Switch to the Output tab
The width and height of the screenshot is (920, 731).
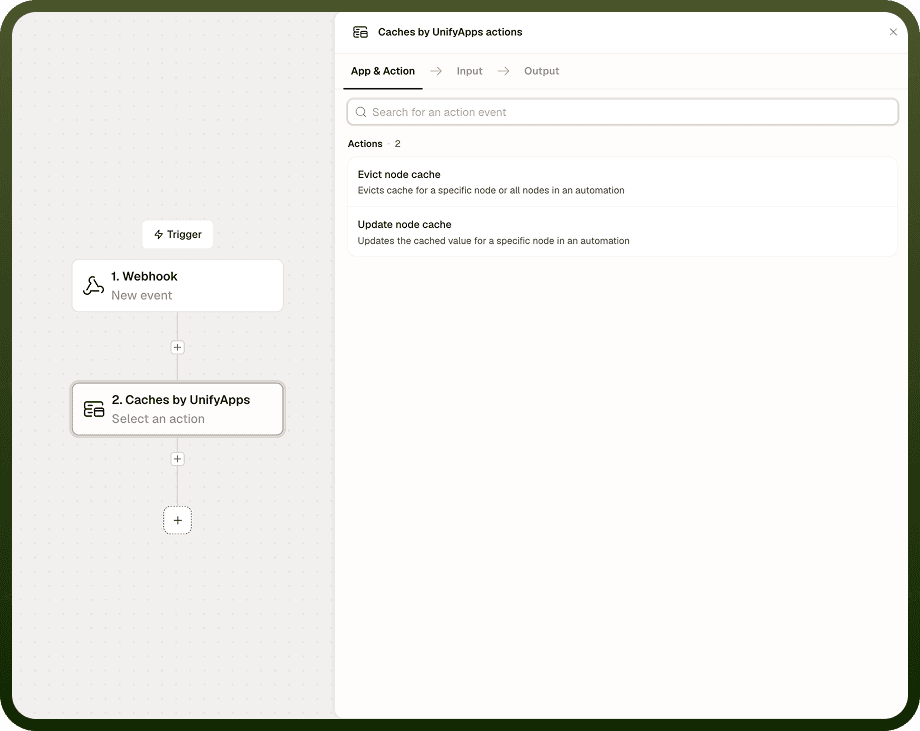[x=542, y=71]
